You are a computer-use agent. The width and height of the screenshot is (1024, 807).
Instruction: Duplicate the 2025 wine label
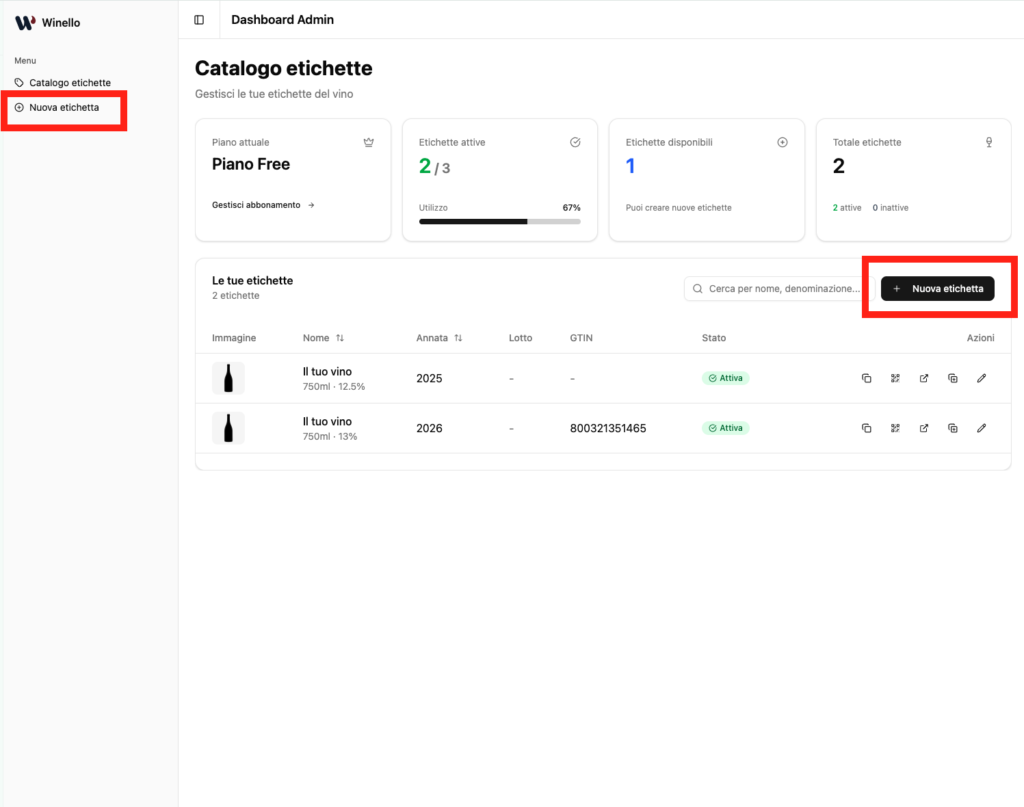coord(953,378)
